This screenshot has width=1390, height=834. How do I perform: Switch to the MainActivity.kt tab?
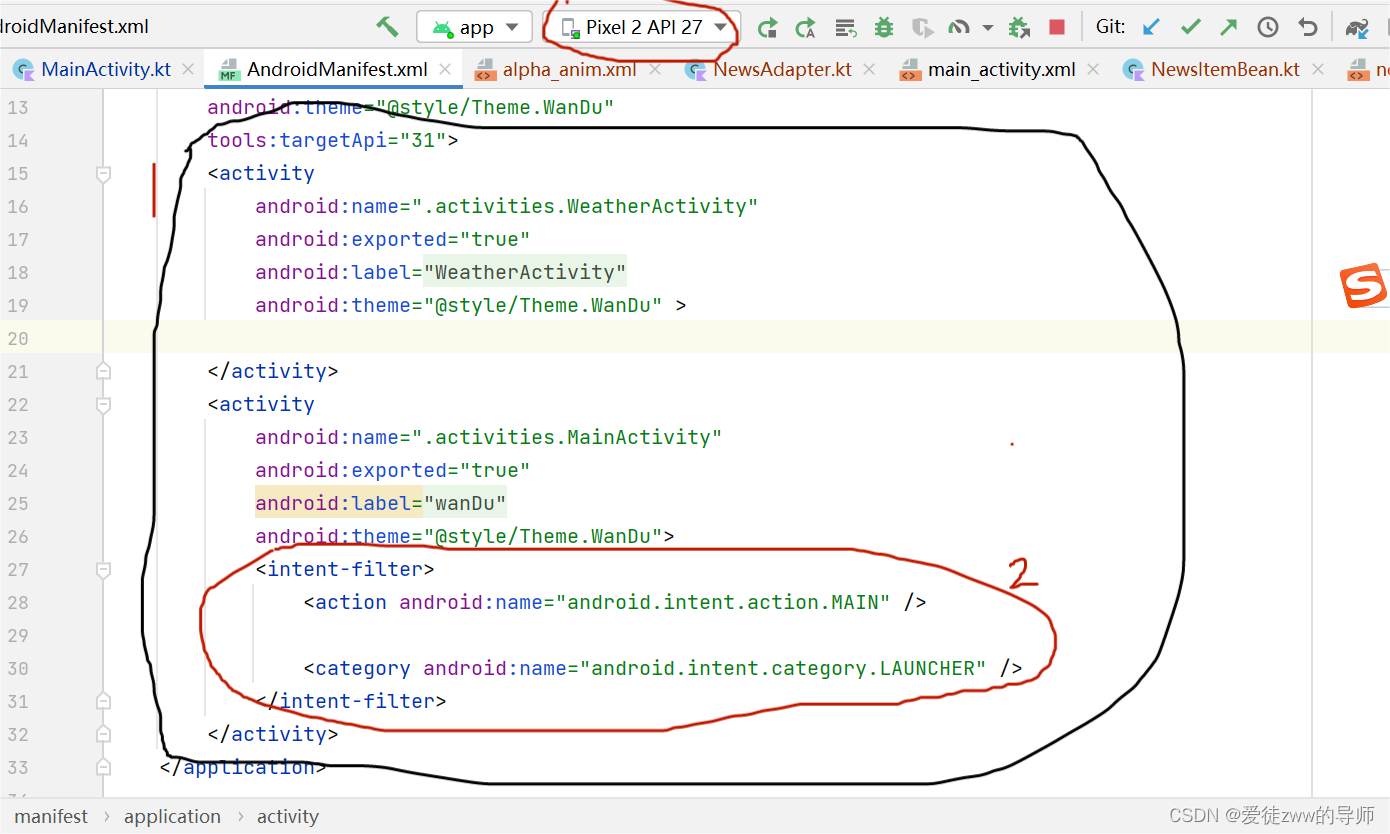point(106,69)
